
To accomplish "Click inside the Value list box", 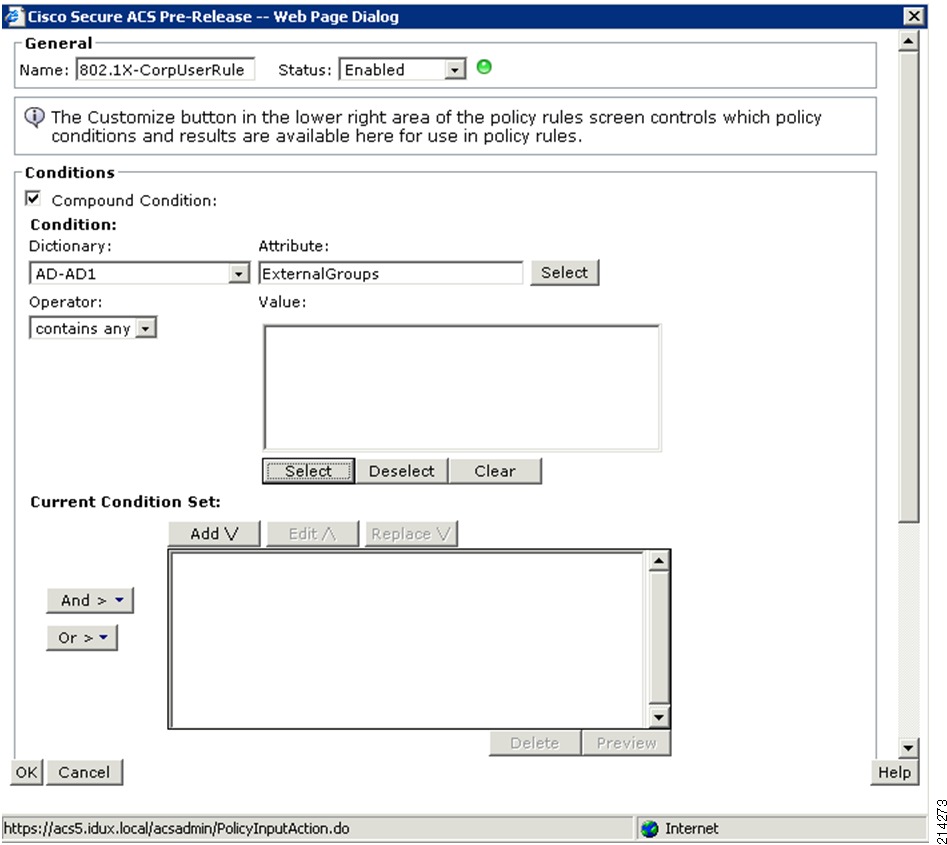I will [462, 388].
